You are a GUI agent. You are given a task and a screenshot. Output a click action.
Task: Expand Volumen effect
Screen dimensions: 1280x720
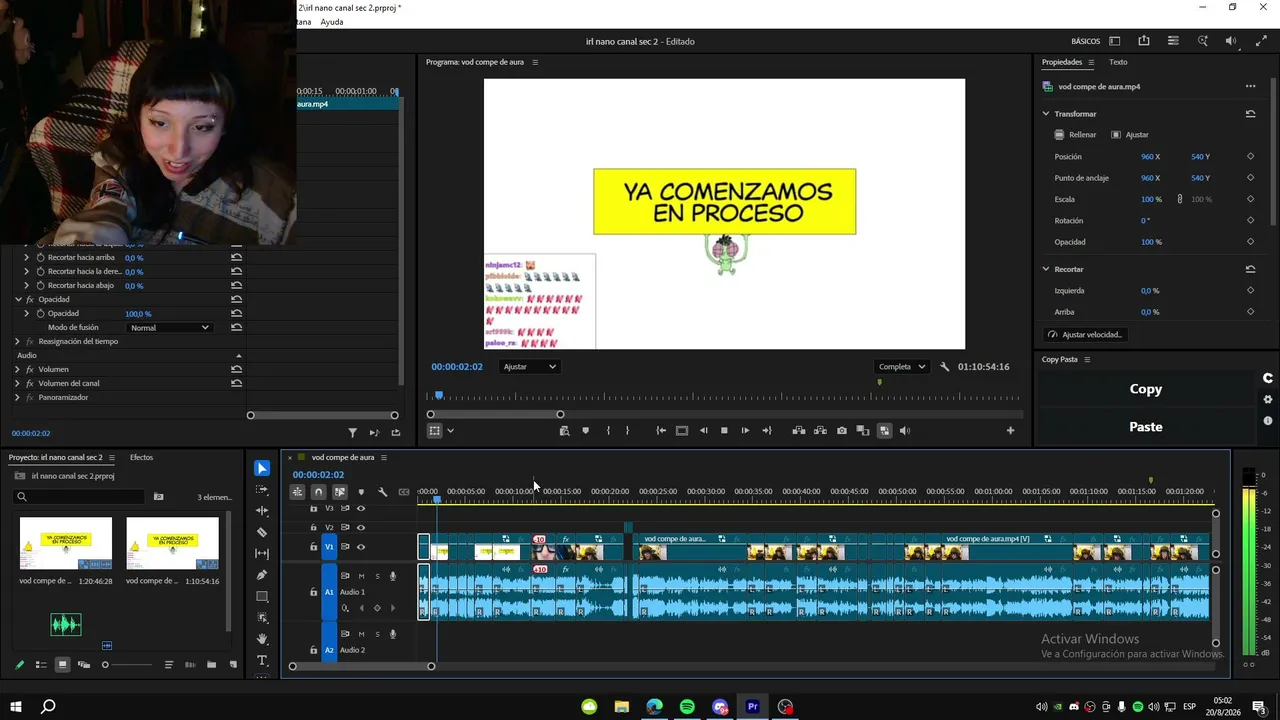pos(17,370)
